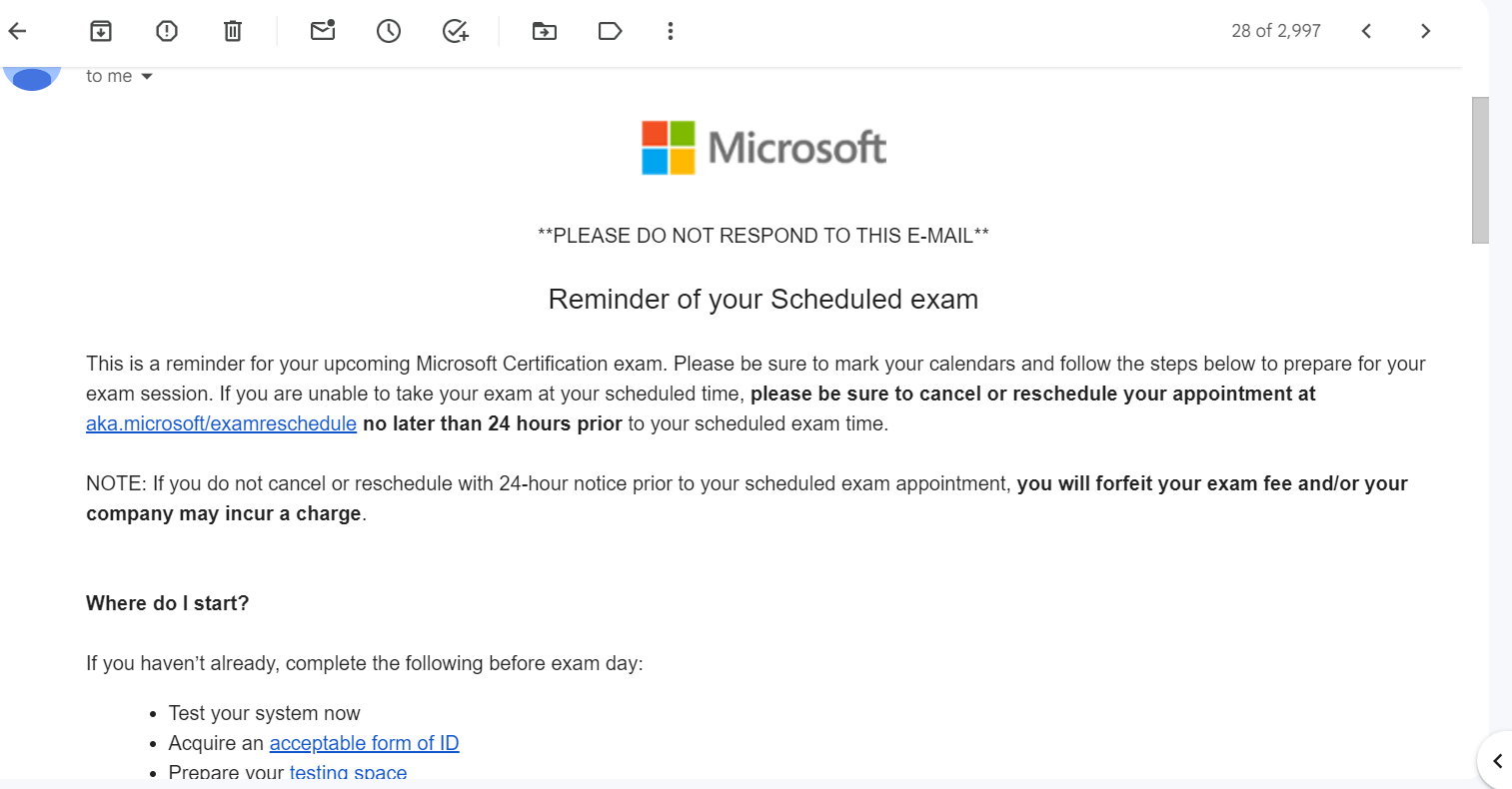The image size is (1512, 789).
Task: Open the "testing space" link
Action: pyautogui.click(x=348, y=773)
